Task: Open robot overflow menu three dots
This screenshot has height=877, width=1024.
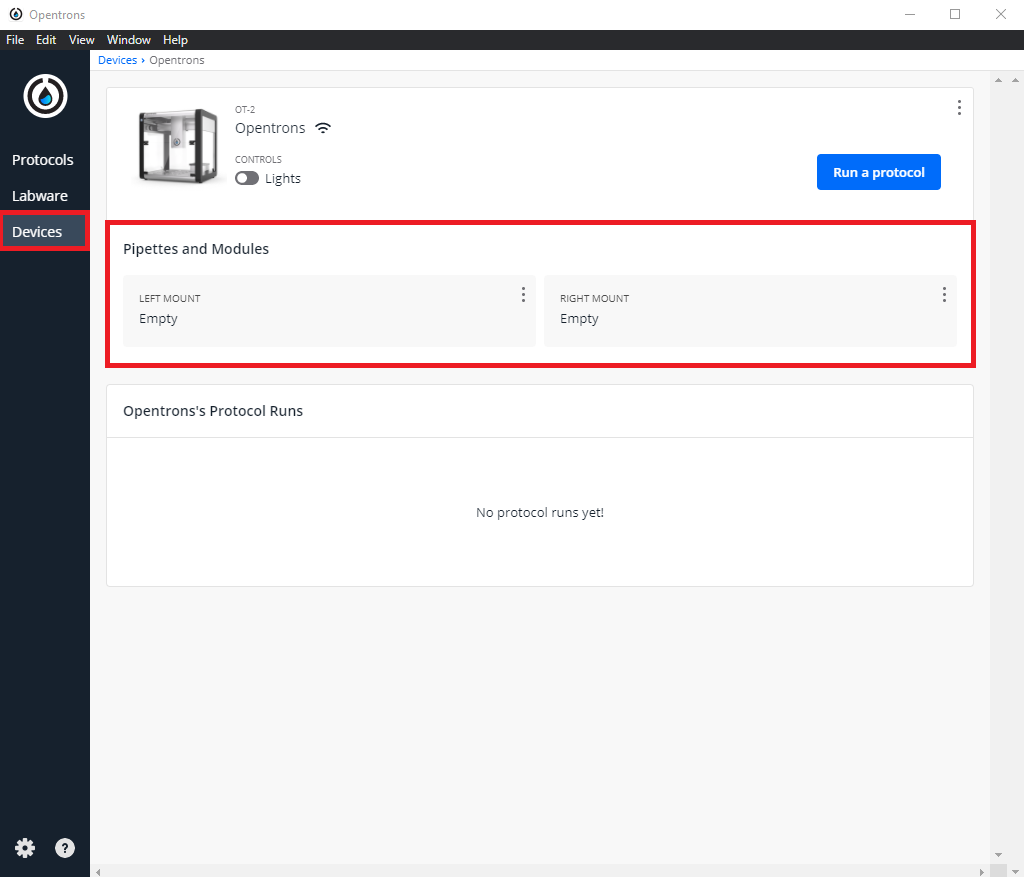Action: pyautogui.click(x=959, y=108)
